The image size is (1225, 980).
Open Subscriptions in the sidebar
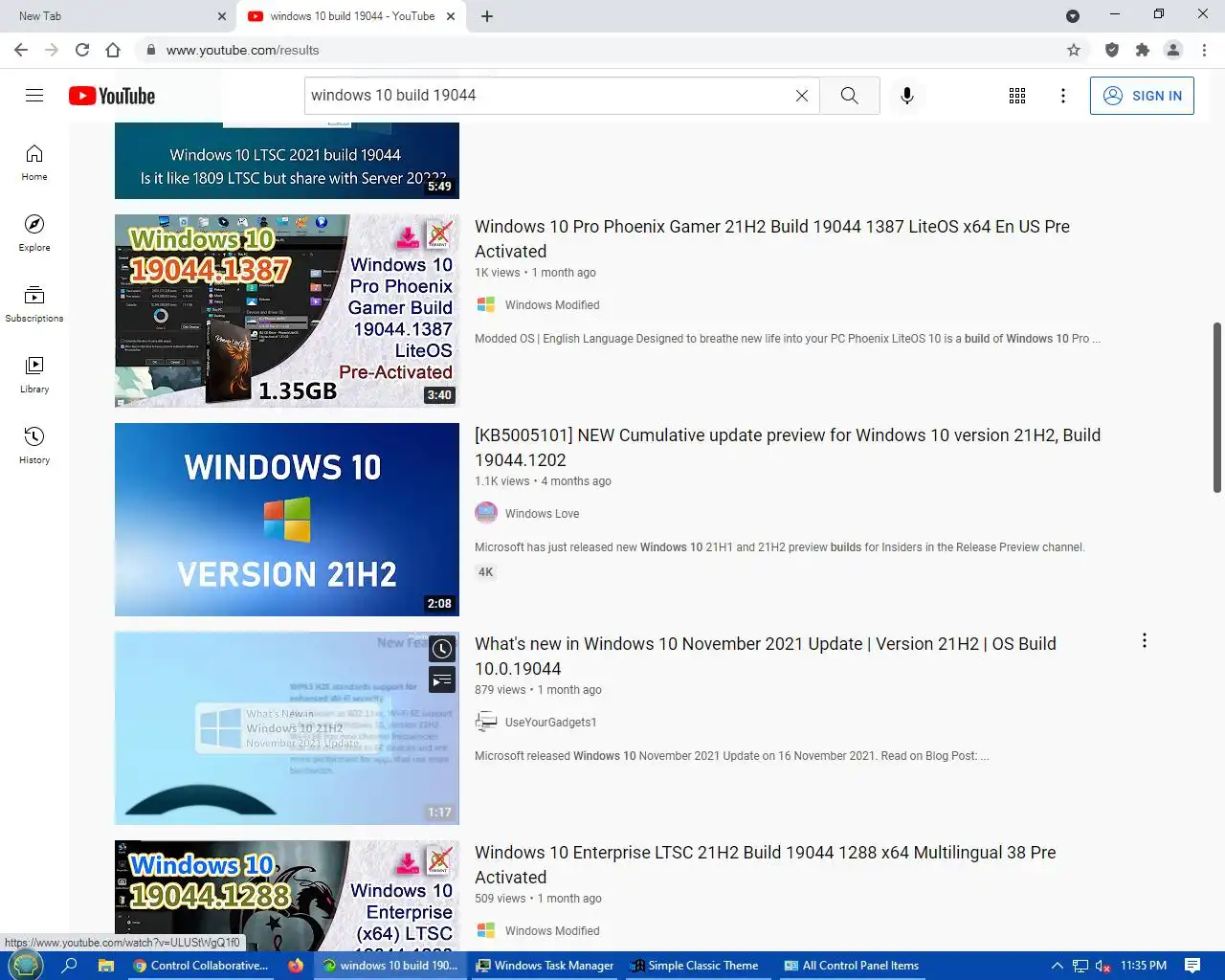[x=34, y=304]
